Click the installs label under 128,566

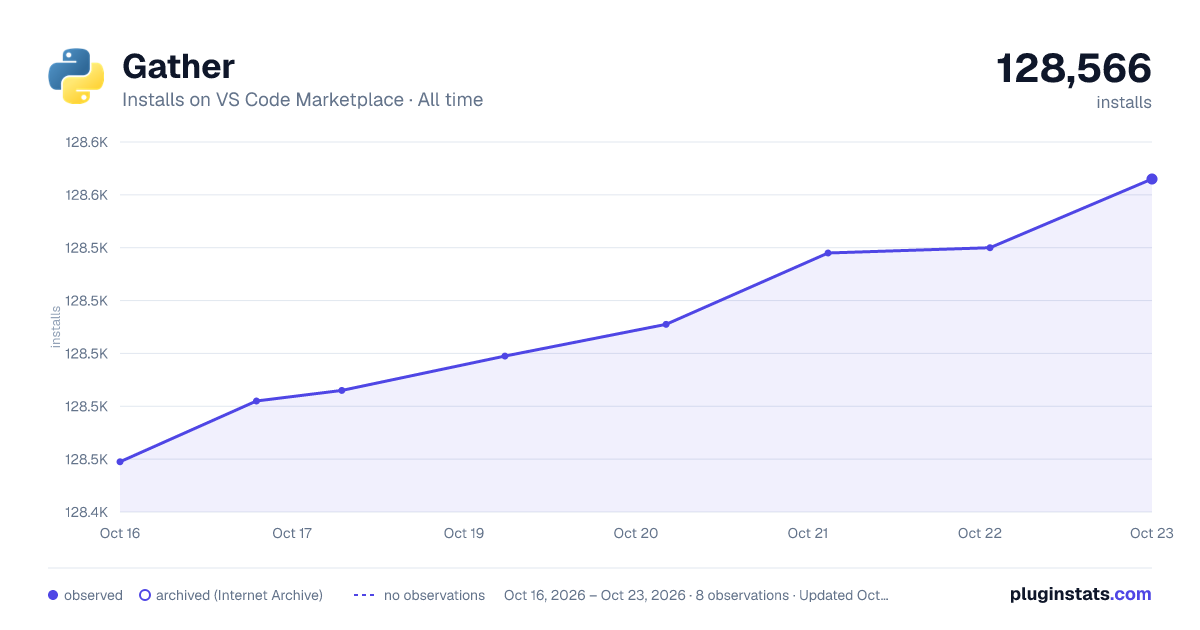(x=1124, y=102)
